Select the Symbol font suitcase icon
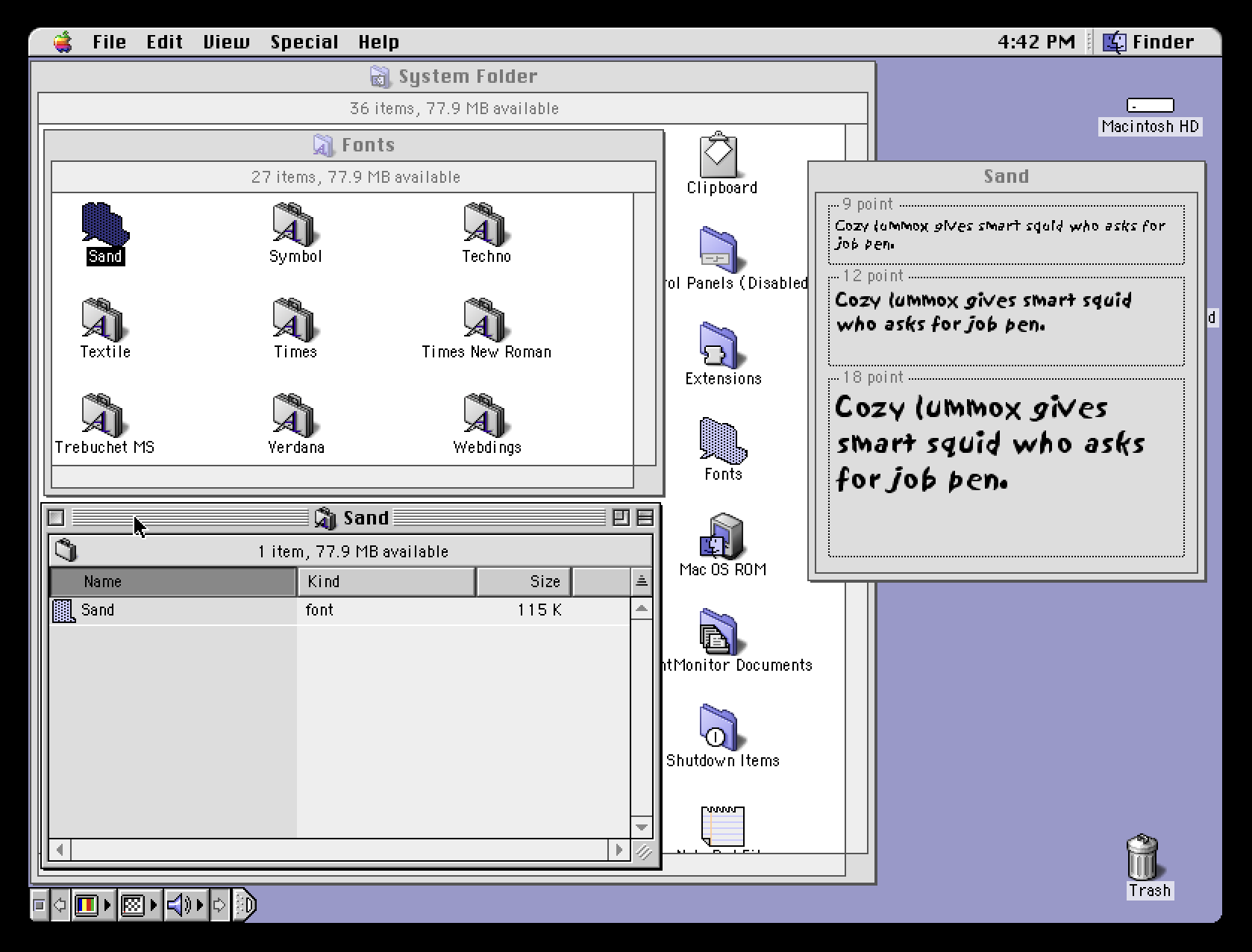Viewport: 1252px width, 952px height. point(295,223)
